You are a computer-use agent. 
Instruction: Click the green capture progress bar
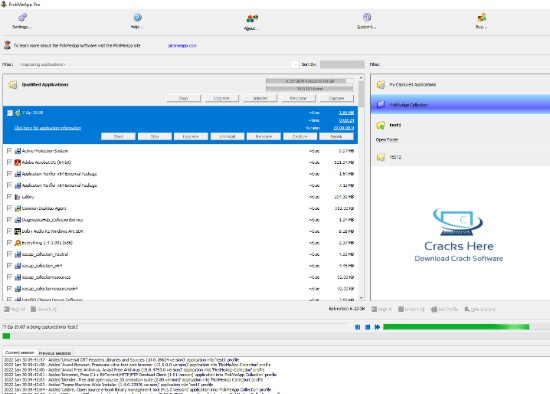tap(456, 327)
